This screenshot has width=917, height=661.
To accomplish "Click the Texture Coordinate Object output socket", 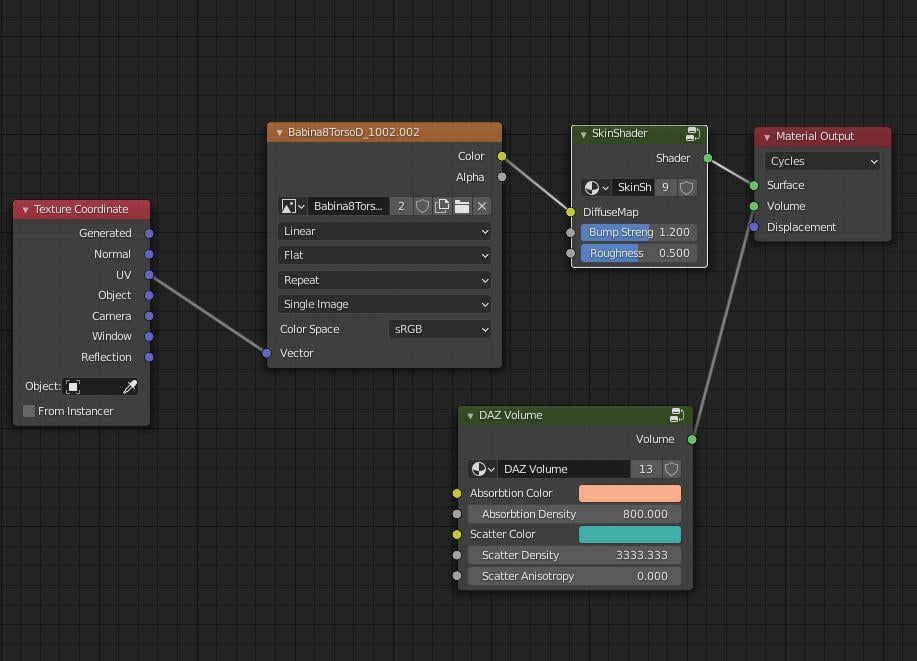I will [149, 295].
